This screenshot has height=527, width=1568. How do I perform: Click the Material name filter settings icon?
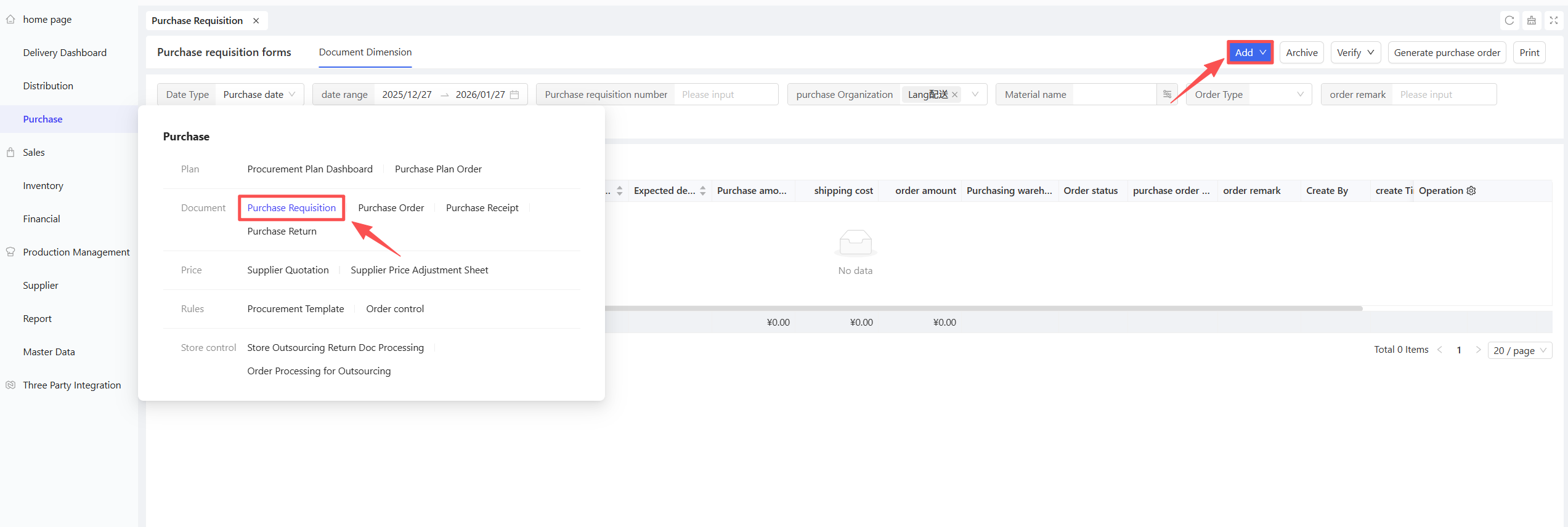pyautogui.click(x=1167, y=94)
